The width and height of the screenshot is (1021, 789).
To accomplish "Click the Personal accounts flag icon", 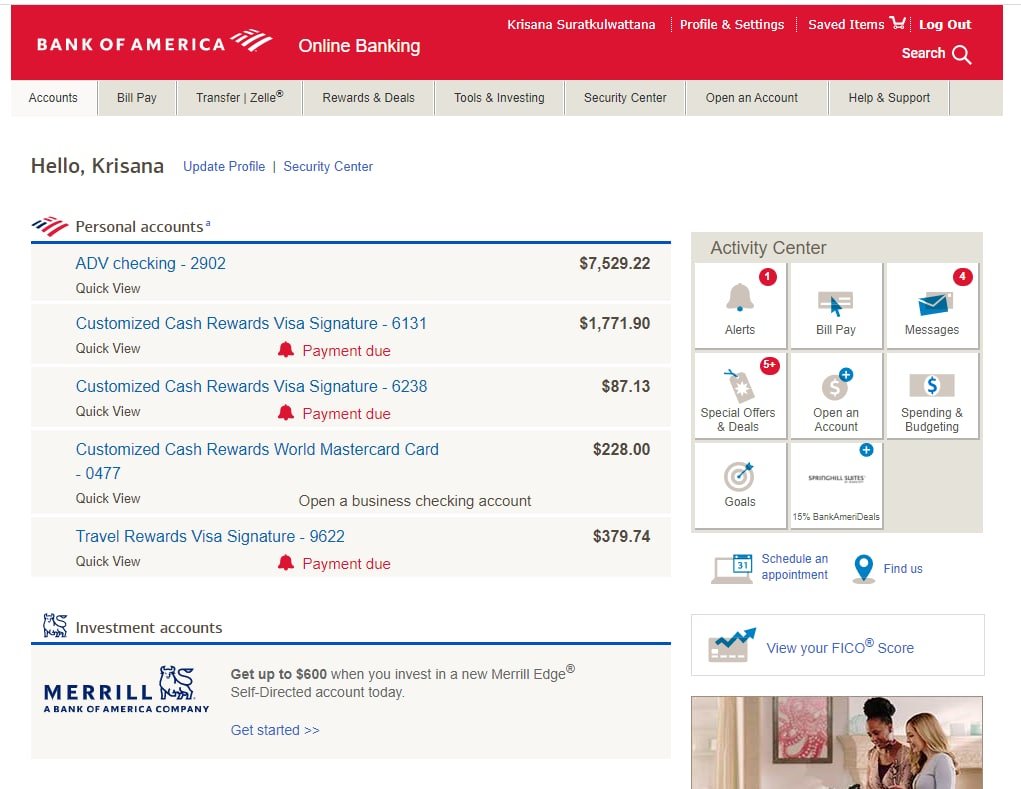I will tap(50, 227).
